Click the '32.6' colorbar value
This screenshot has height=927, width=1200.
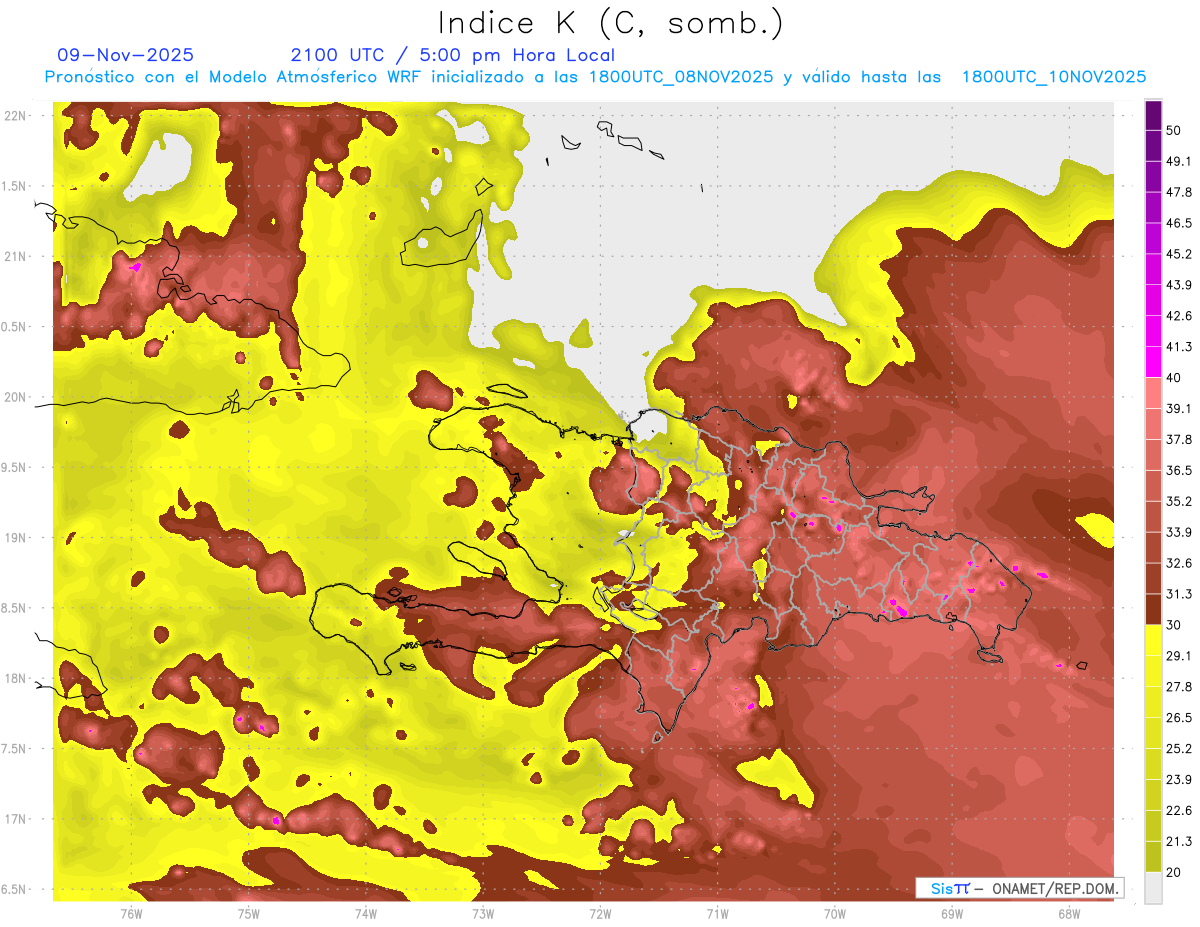[1179, 563]
